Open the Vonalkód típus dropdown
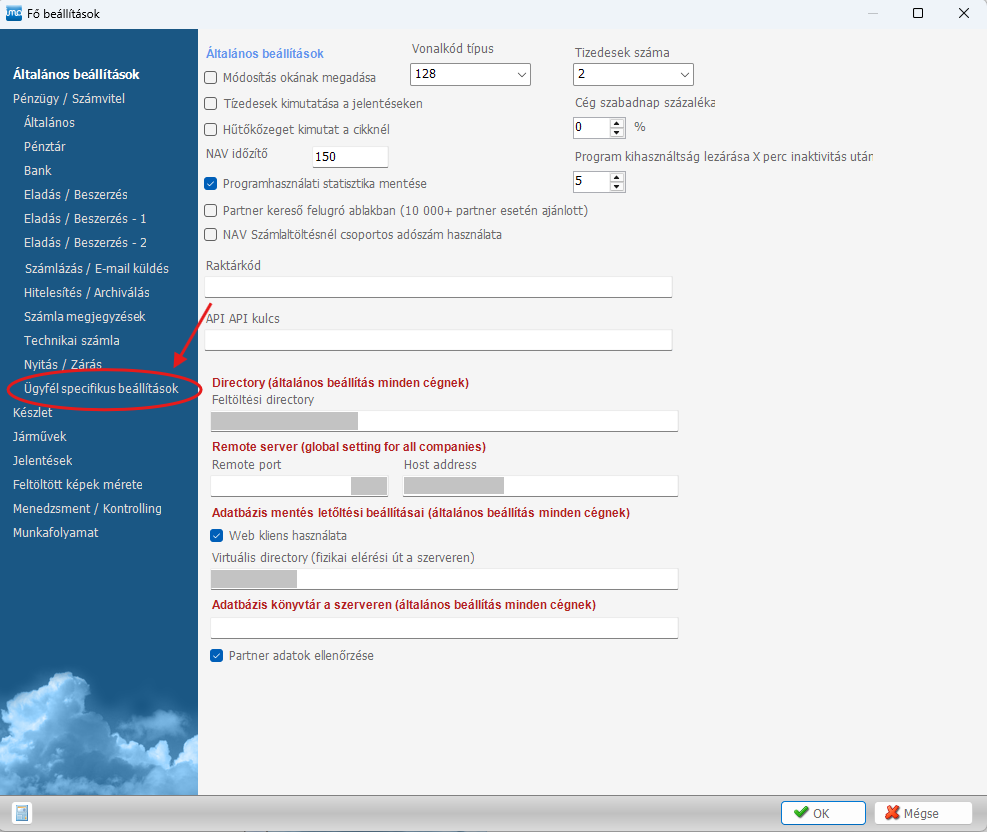 (x=469, y=74)
